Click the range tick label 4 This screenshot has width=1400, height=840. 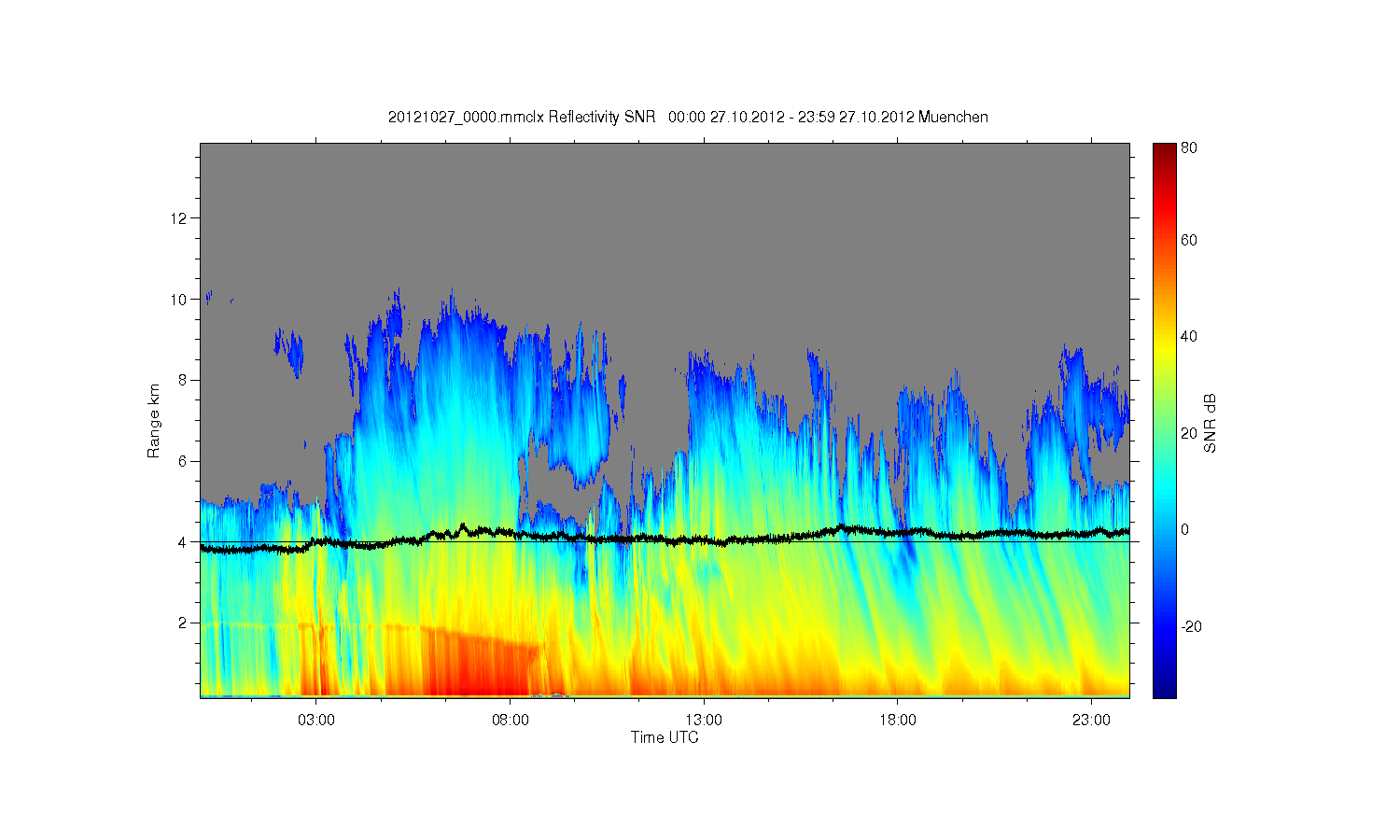[184, 541]
